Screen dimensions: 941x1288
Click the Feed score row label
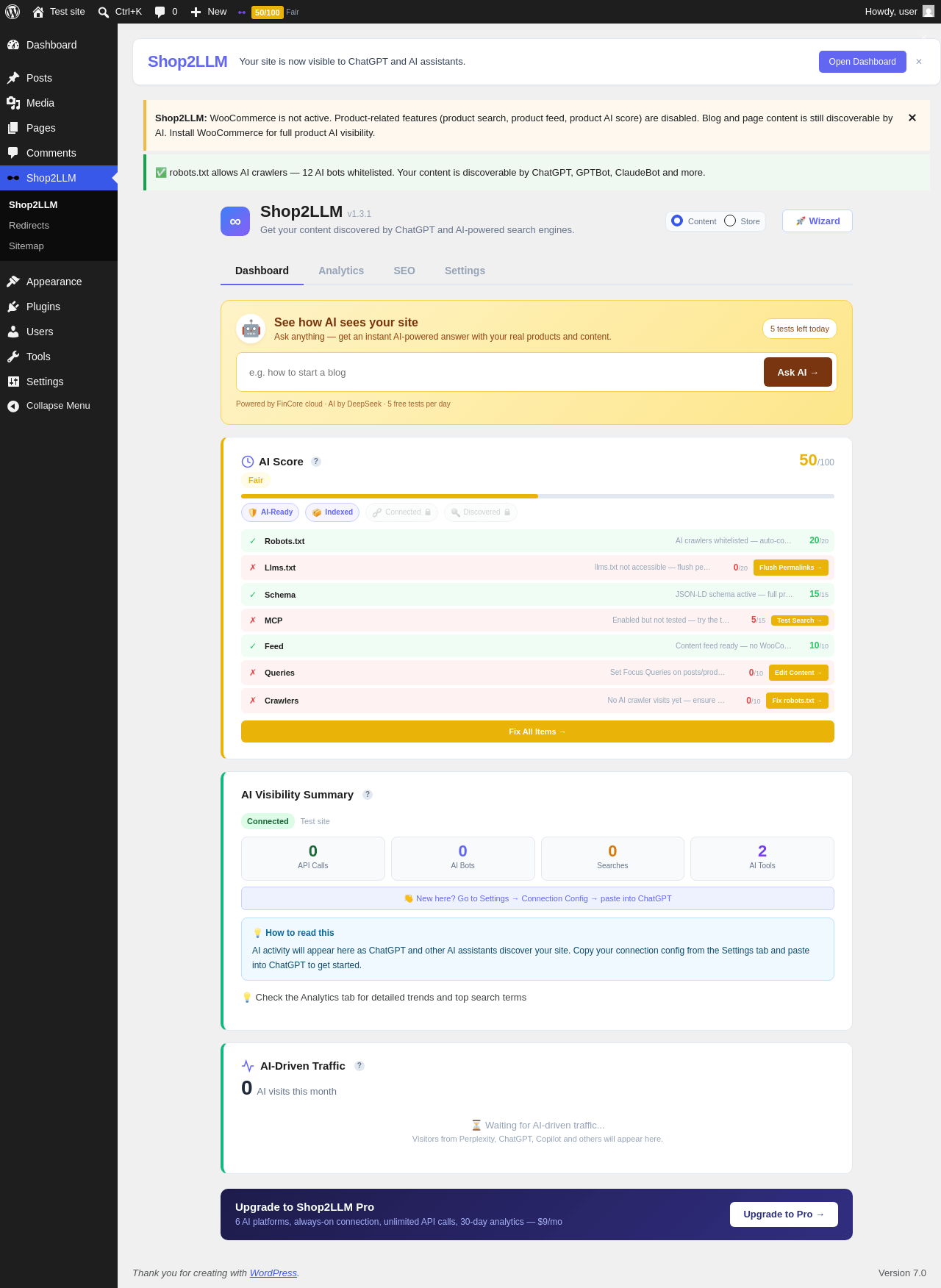274,646
